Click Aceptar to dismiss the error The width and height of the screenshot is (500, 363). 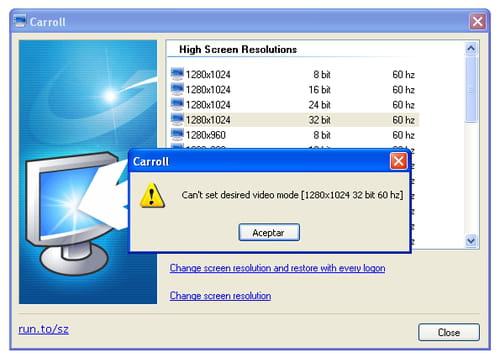tap(269, 232)
